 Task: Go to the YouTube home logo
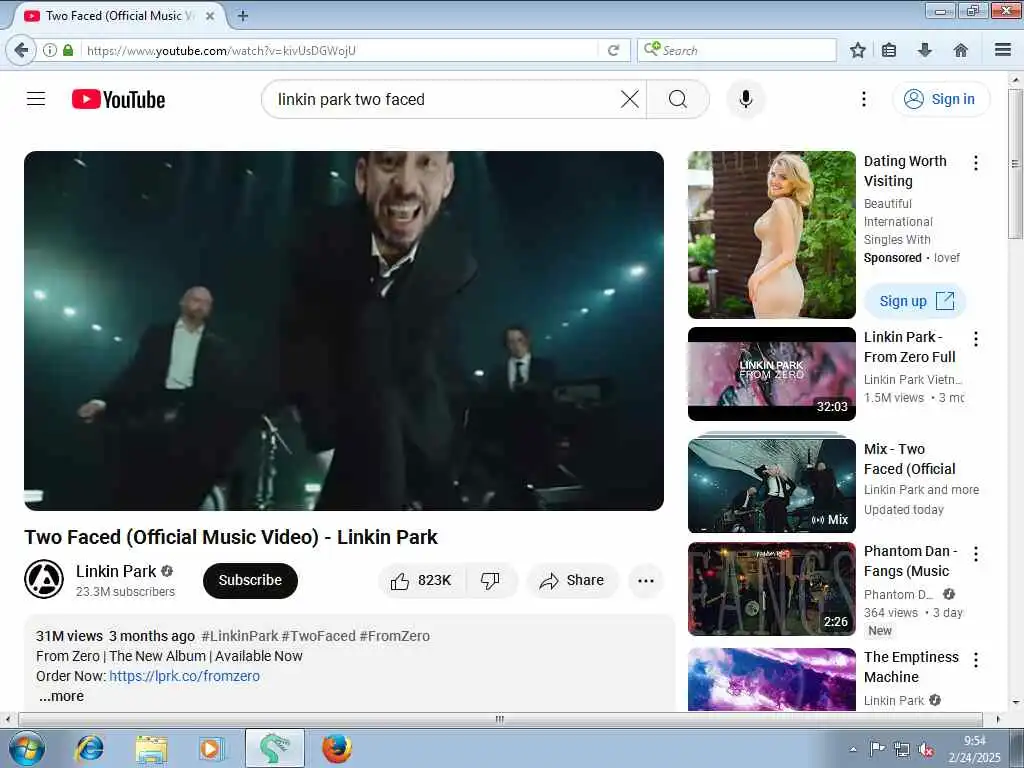click(118, 99)
